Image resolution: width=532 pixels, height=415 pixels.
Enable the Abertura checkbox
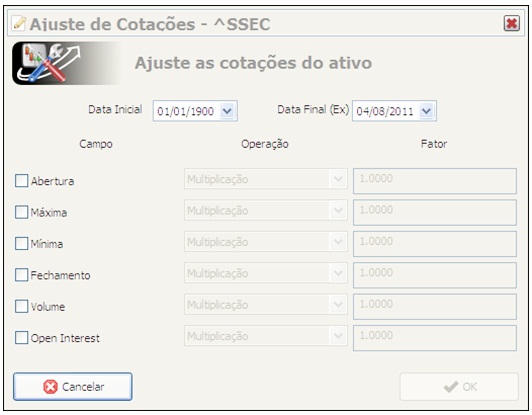tap(21, 181)
